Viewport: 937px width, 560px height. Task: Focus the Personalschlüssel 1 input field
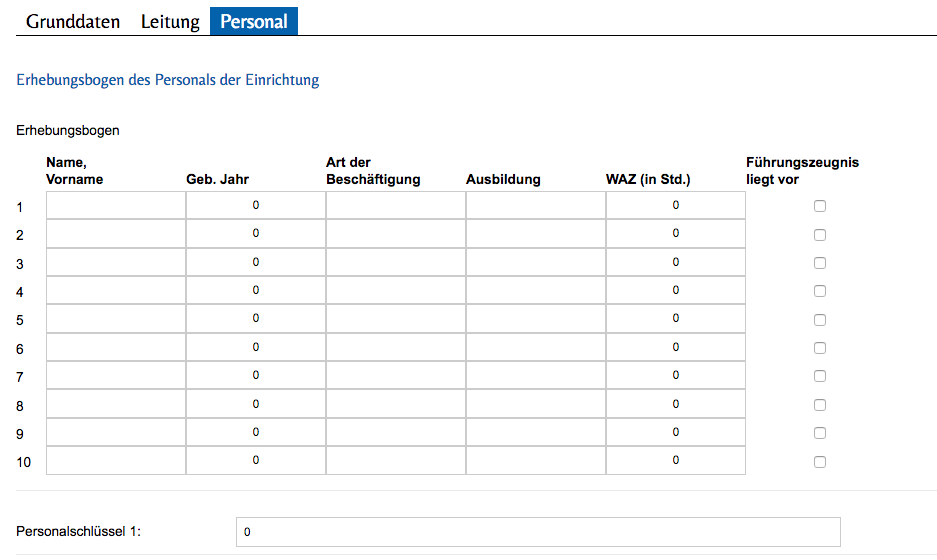[538, 532]
